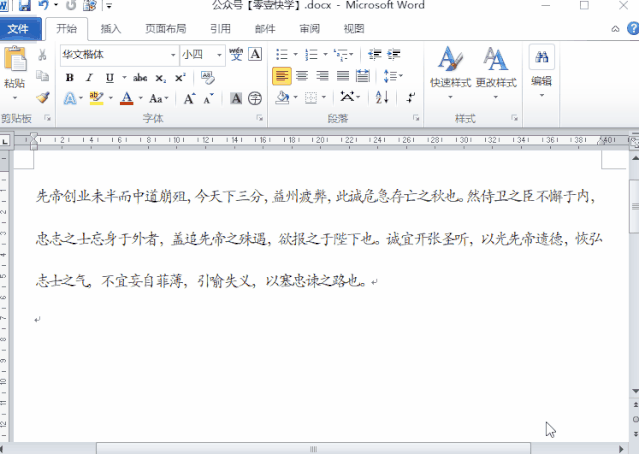This screenshot has width=639, height=454.
Task: Click the subscript icon
Action: (161, 77)
